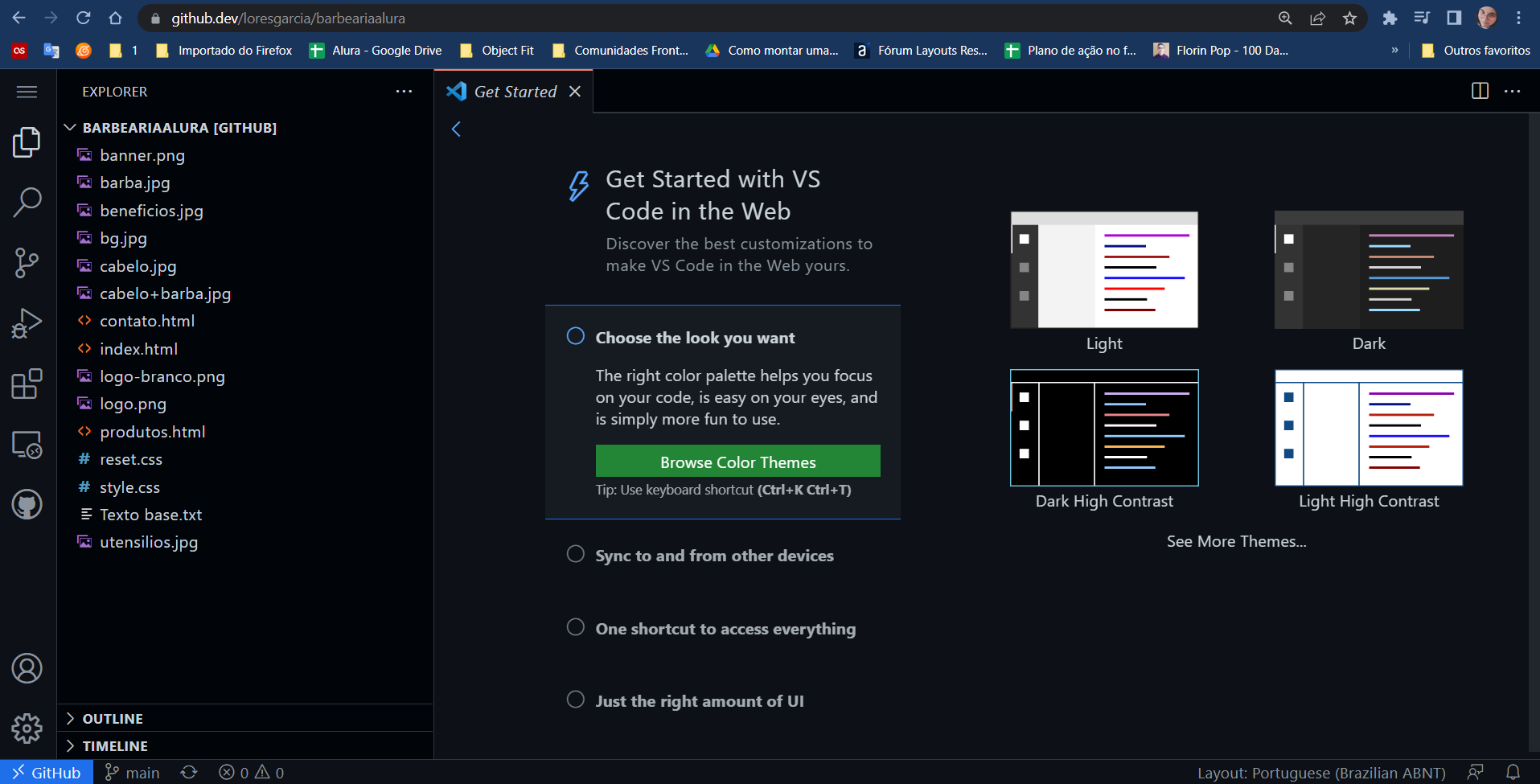Open banner.png in the explorer
The width and height of the screenshot is (1540, 784).
click(x=245, y=155)
